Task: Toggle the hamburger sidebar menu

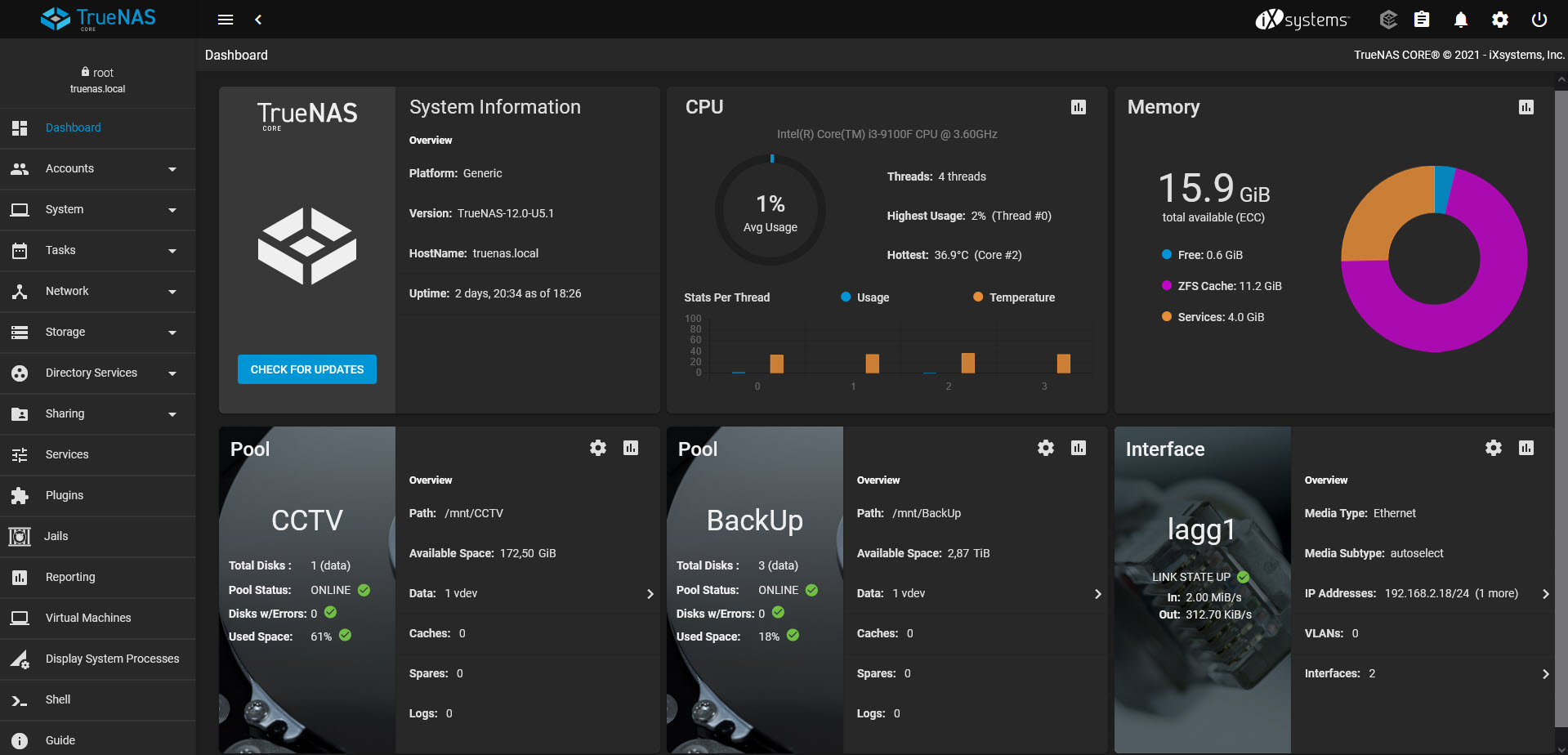Action: [x=226, y=20]
